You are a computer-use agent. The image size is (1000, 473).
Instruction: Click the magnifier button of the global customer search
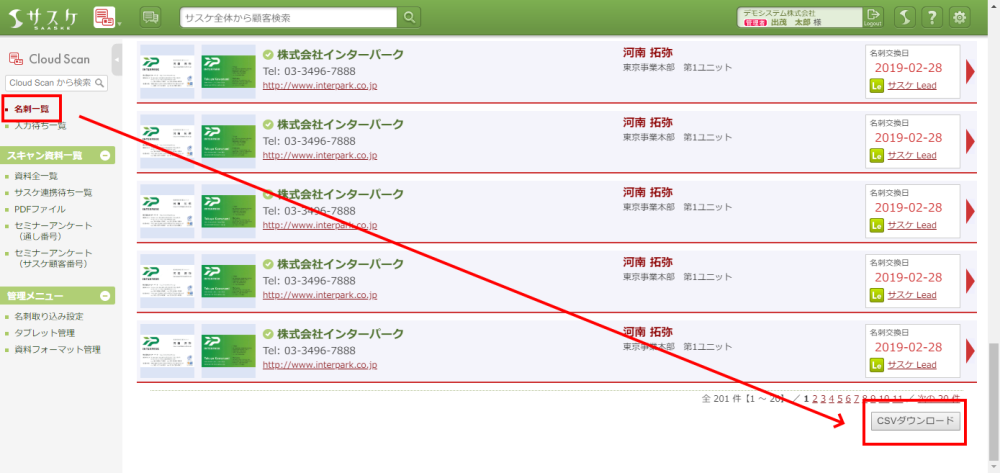point(409,18)
